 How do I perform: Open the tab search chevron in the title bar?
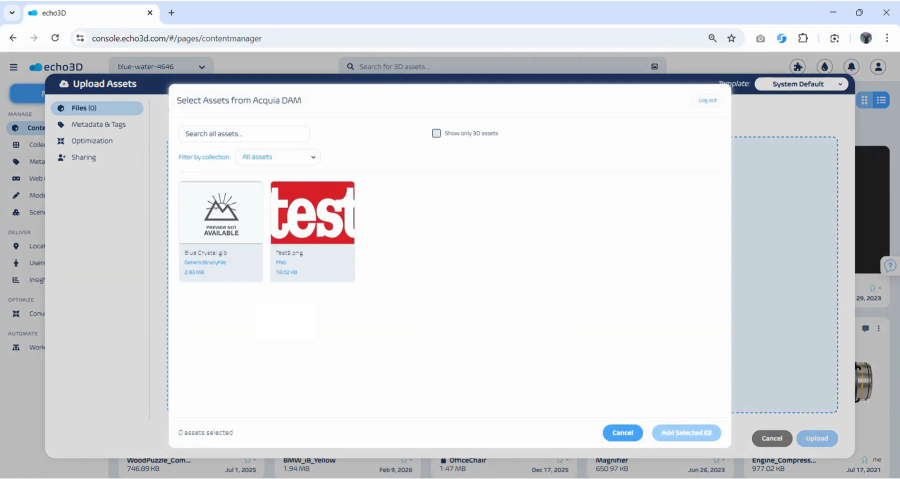(12, 13)
